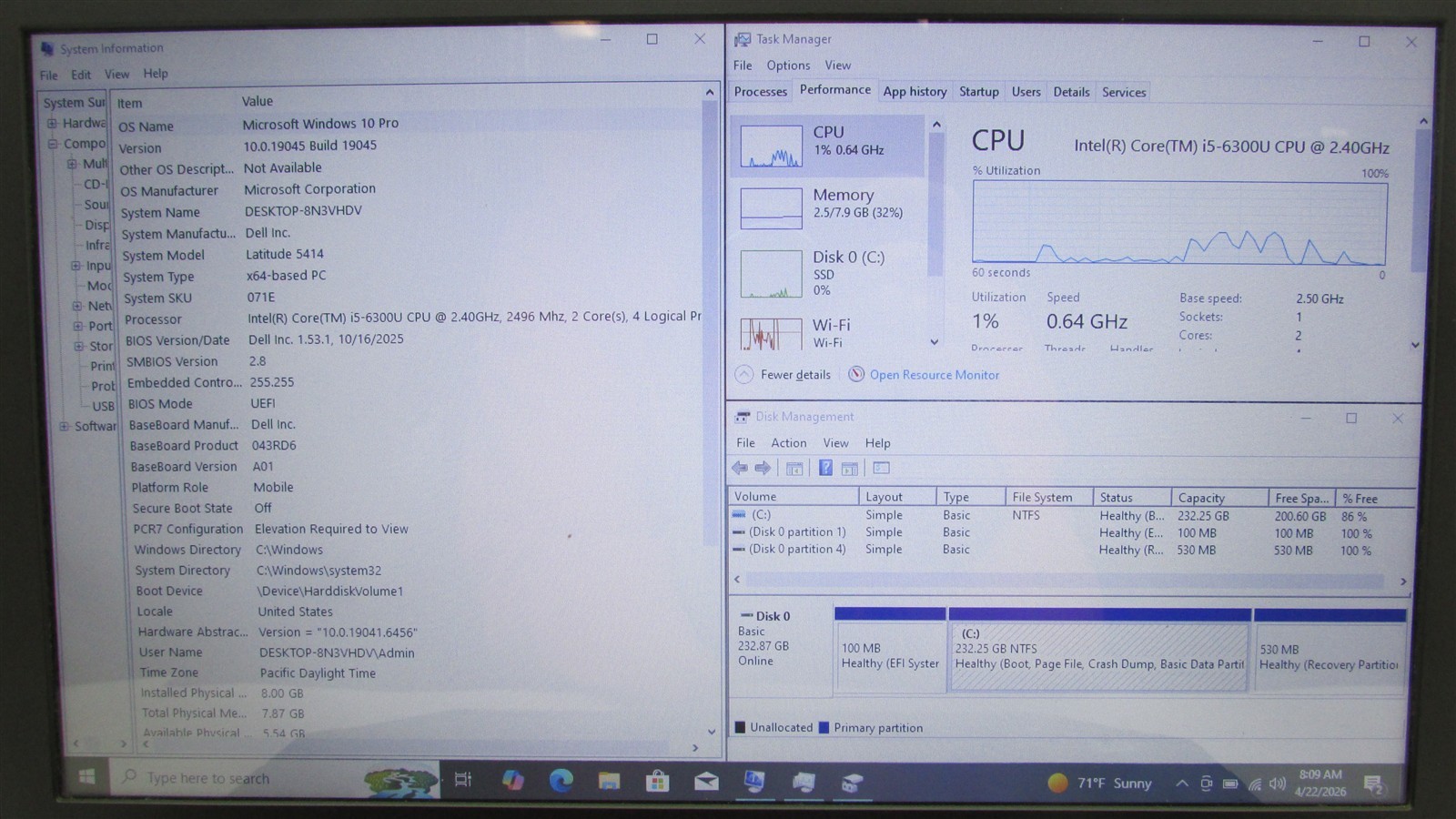Open the Action menu in Disk Management
The height and width of the screenshot is (819, 1456).
[x=789, y=443]
